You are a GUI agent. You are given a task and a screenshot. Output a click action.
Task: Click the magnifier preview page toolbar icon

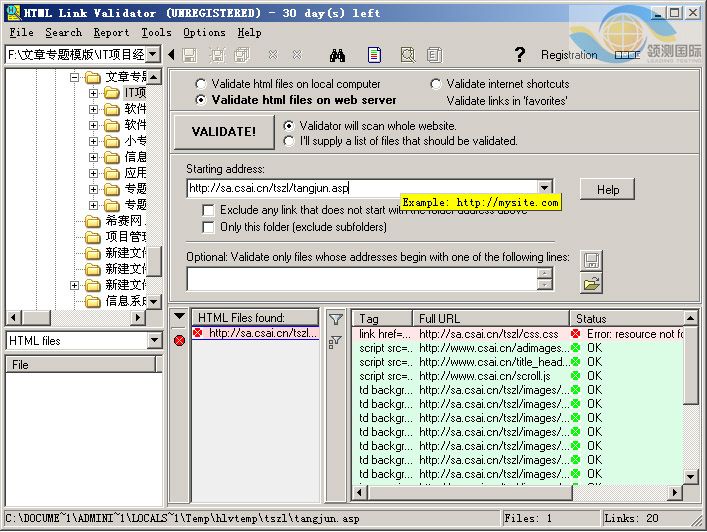[408, 55]
